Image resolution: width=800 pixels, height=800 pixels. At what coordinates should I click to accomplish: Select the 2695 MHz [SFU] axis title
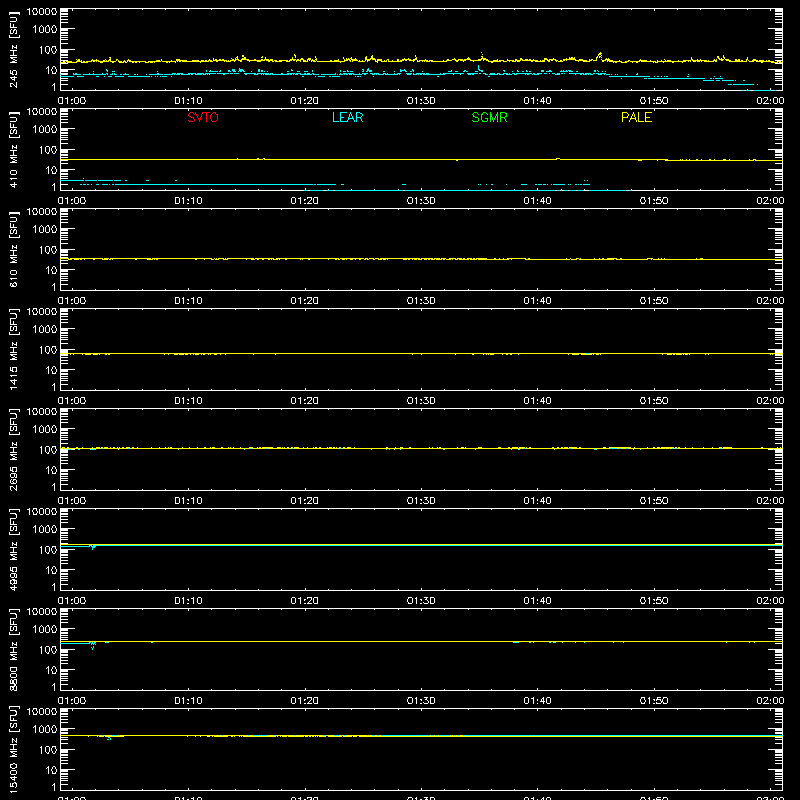[14, 449]
